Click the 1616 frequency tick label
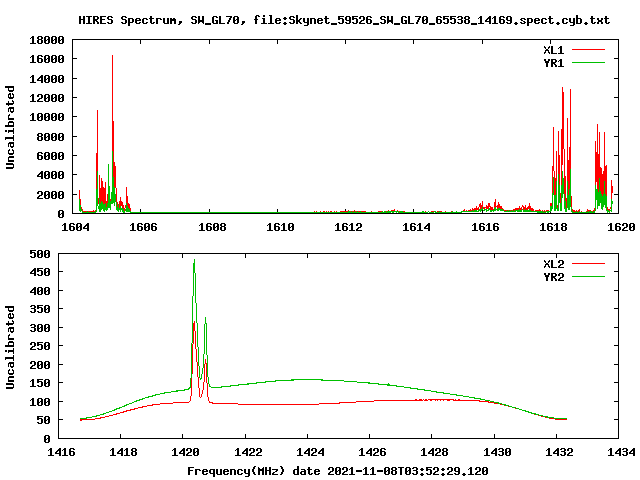Viewport: 640px width, 480px height. point(485,227)
